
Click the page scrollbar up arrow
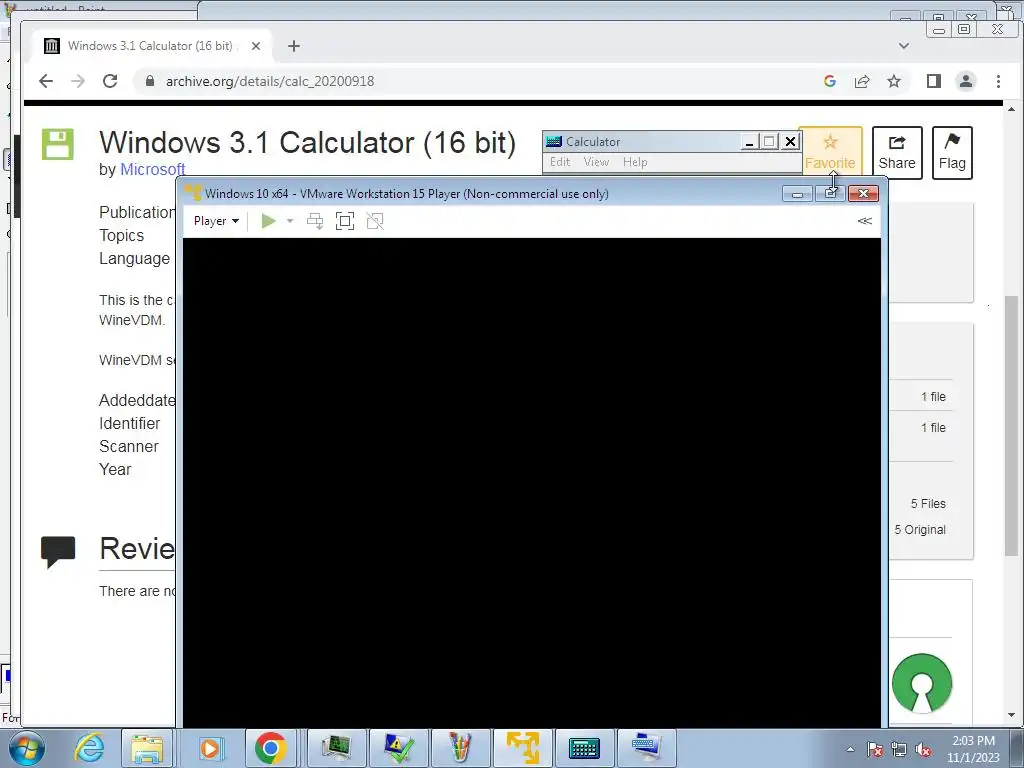(x=1012, y=109)
